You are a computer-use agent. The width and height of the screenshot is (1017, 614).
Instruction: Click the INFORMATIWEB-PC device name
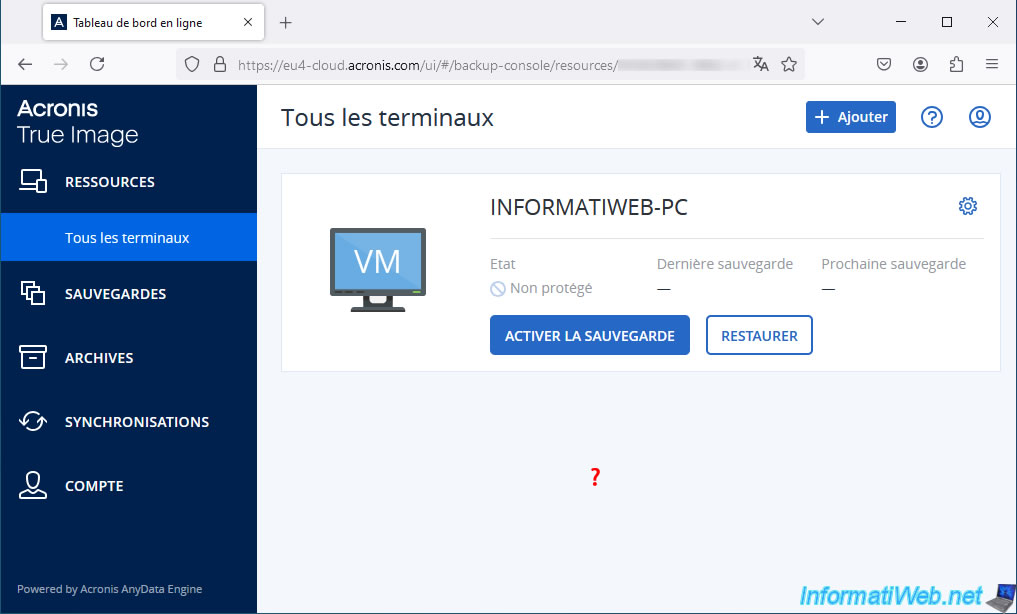click(589, 207)
